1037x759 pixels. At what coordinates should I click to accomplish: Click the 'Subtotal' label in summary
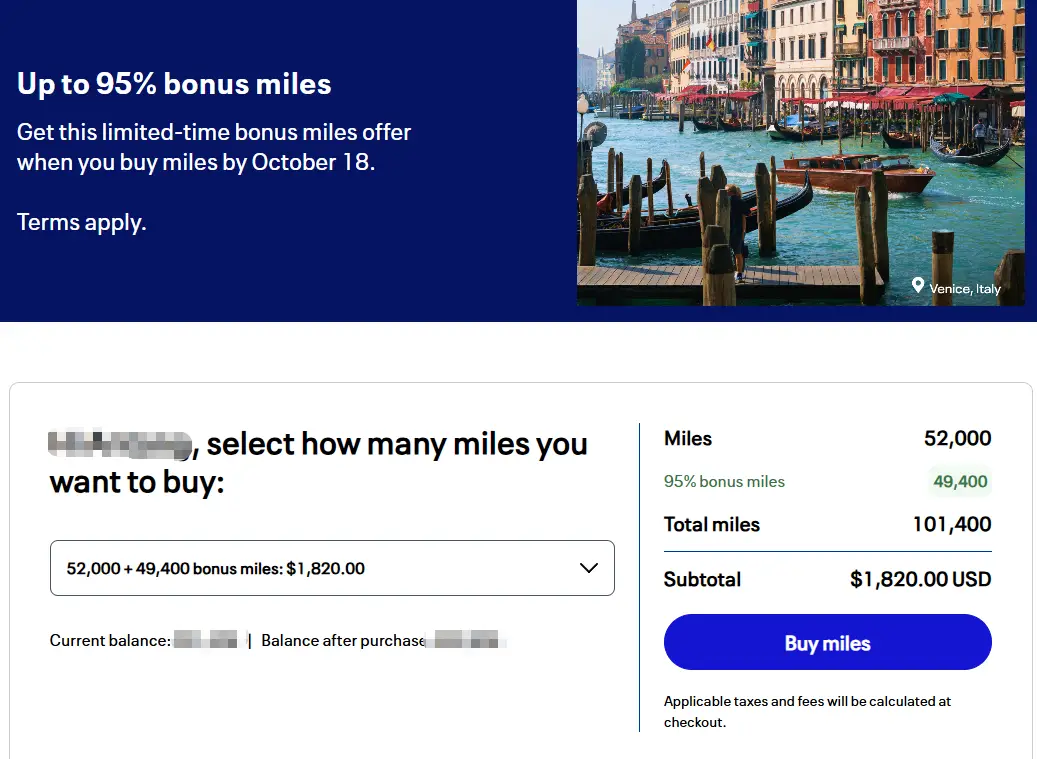702,579
